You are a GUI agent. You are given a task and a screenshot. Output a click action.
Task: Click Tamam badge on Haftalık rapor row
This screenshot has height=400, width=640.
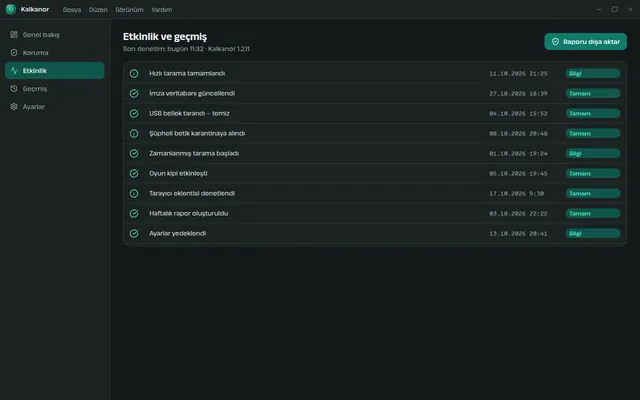[x=593, y=213]
